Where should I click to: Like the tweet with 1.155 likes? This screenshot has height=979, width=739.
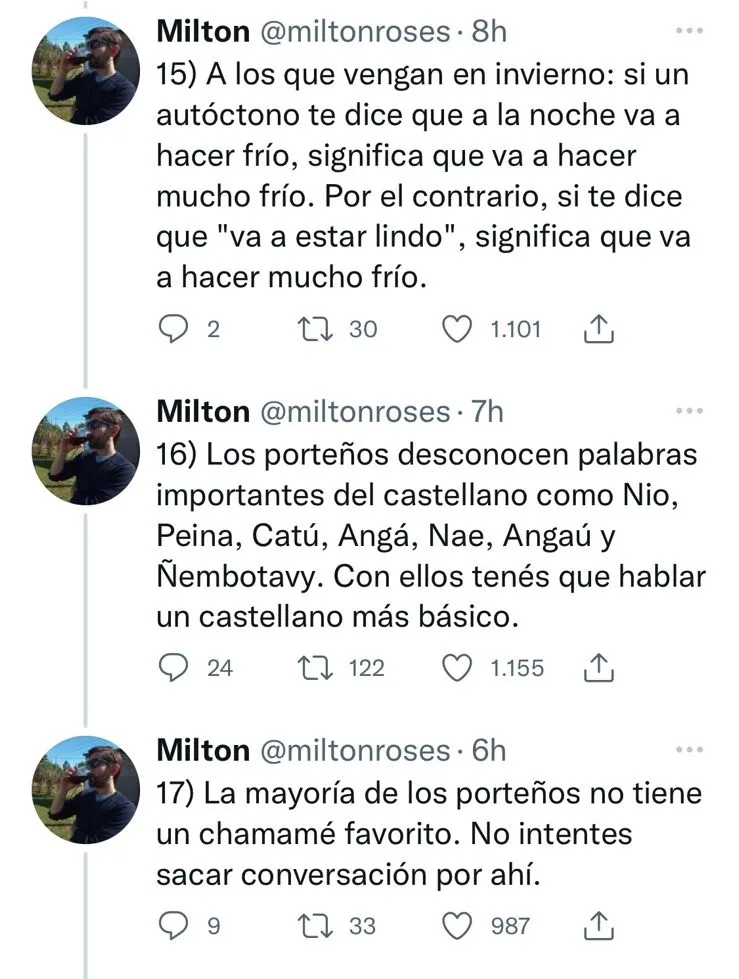457,667
